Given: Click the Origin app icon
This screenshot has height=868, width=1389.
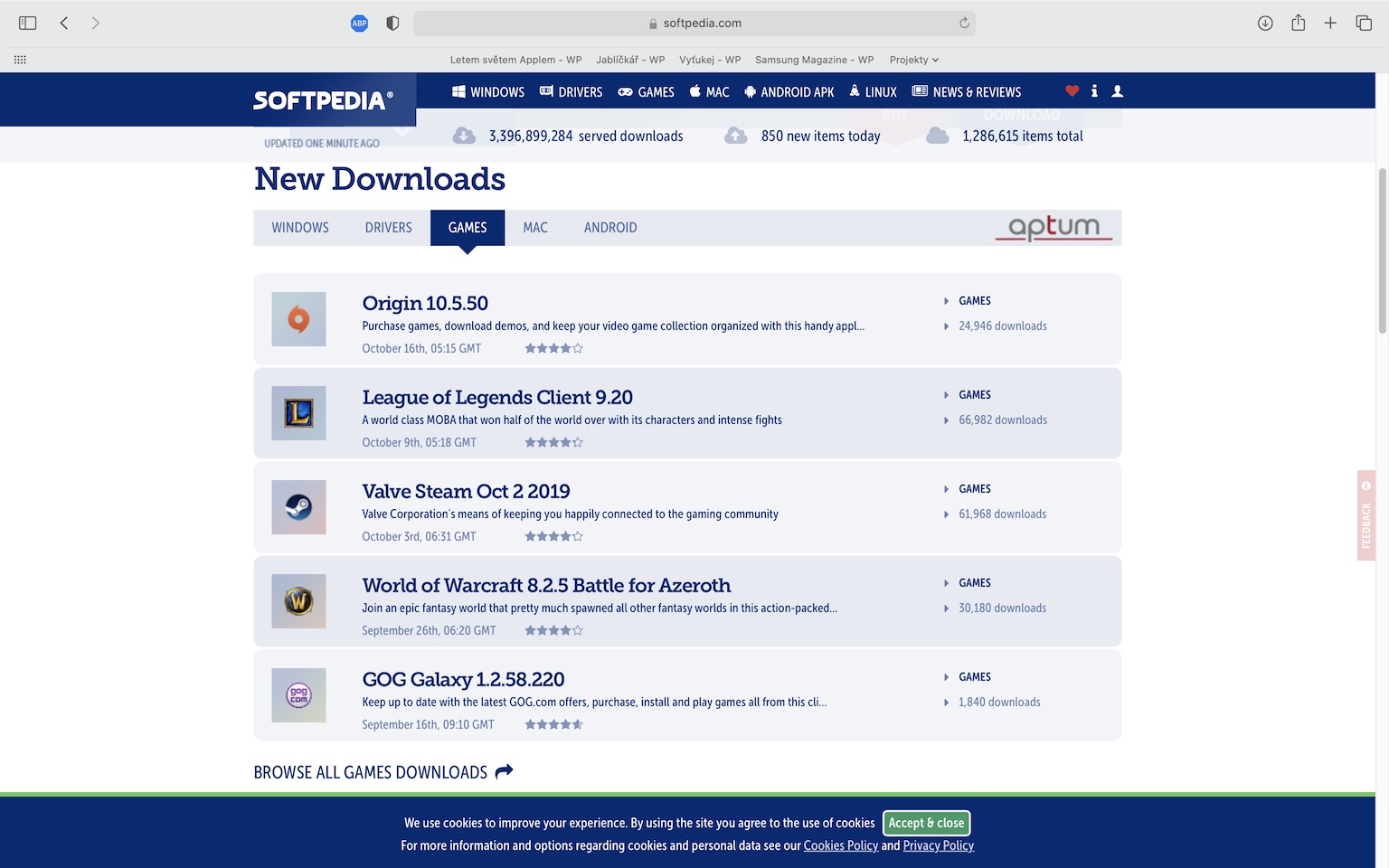Looking at the screenshot, I should pyautogui.click(x=298, y=319).
